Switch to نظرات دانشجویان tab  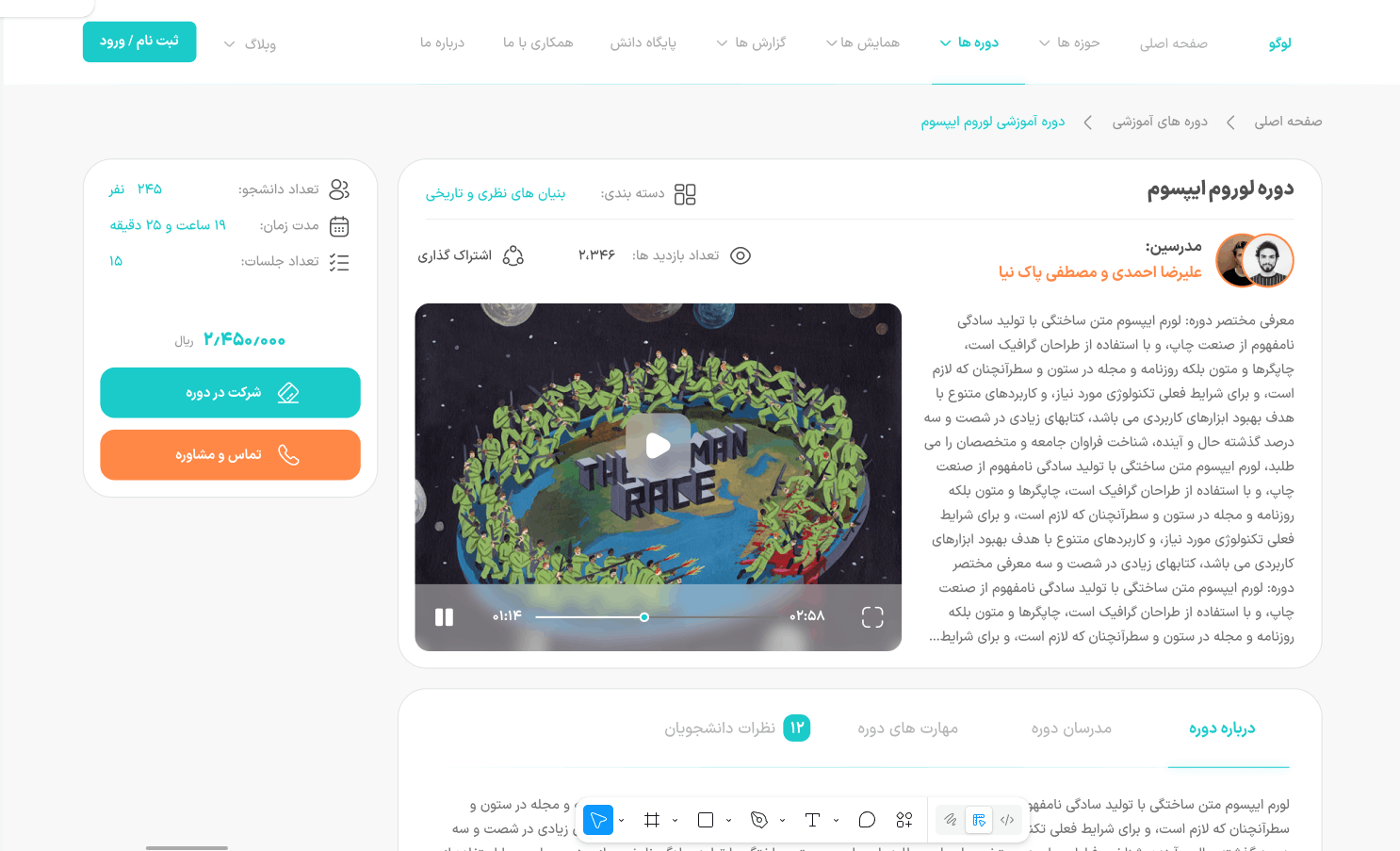[x=720, y=728]
